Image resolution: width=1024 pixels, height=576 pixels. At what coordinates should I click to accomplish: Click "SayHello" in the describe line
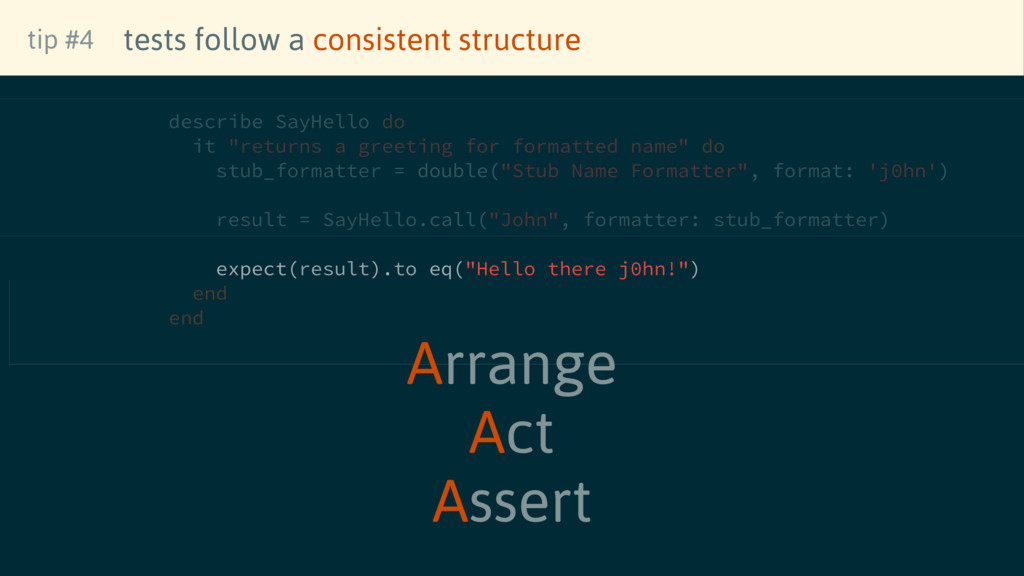pos(322,122)
